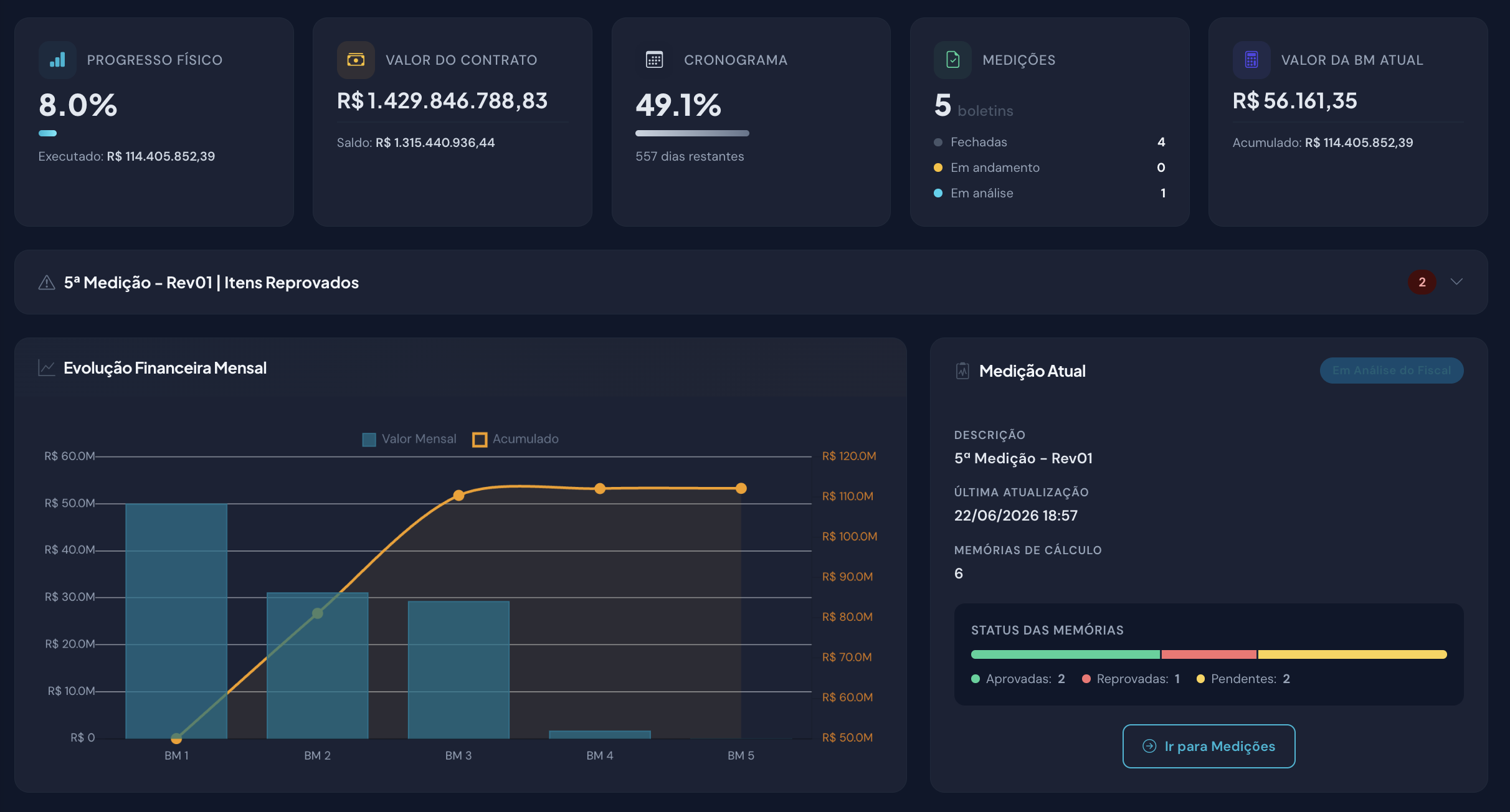Click the Status das Memórias heading
1510x812 pixels.
pos(1047,630)
